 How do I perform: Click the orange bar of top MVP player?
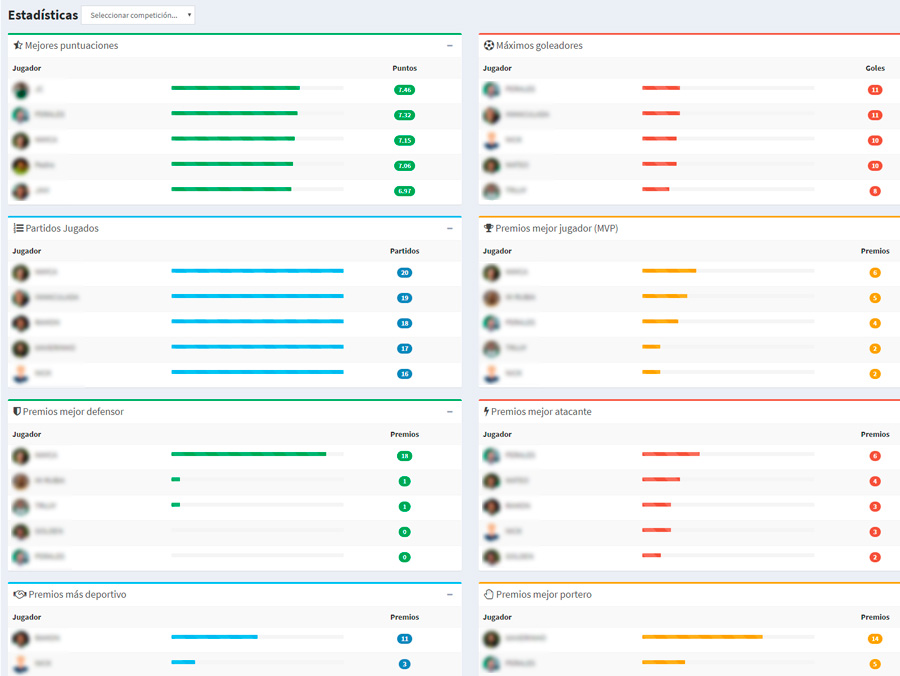[669, 271]
